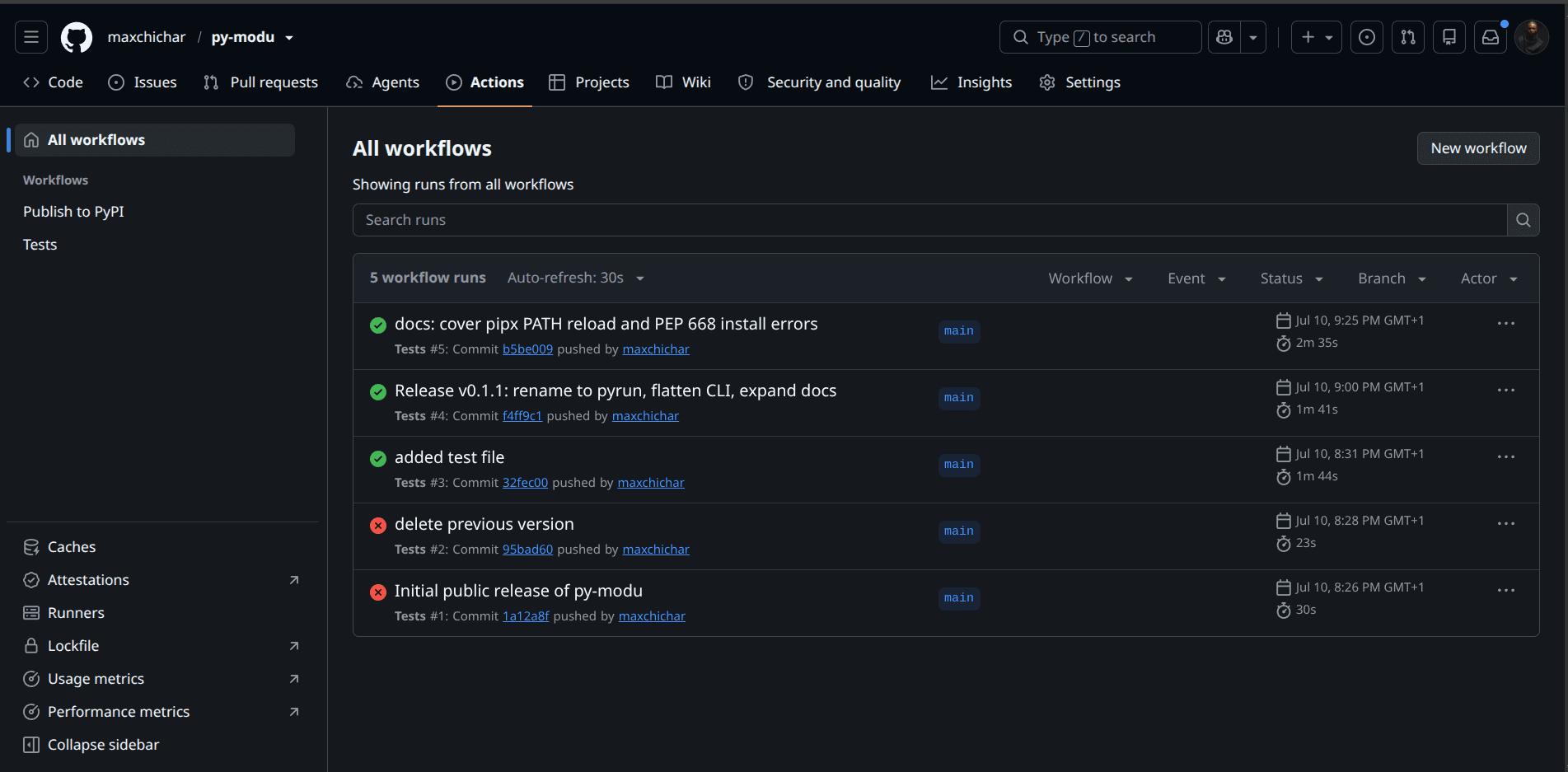The image size is (1568, 772).
Task: Open options menu for delete previous version run
Action: pos(1506,523)
